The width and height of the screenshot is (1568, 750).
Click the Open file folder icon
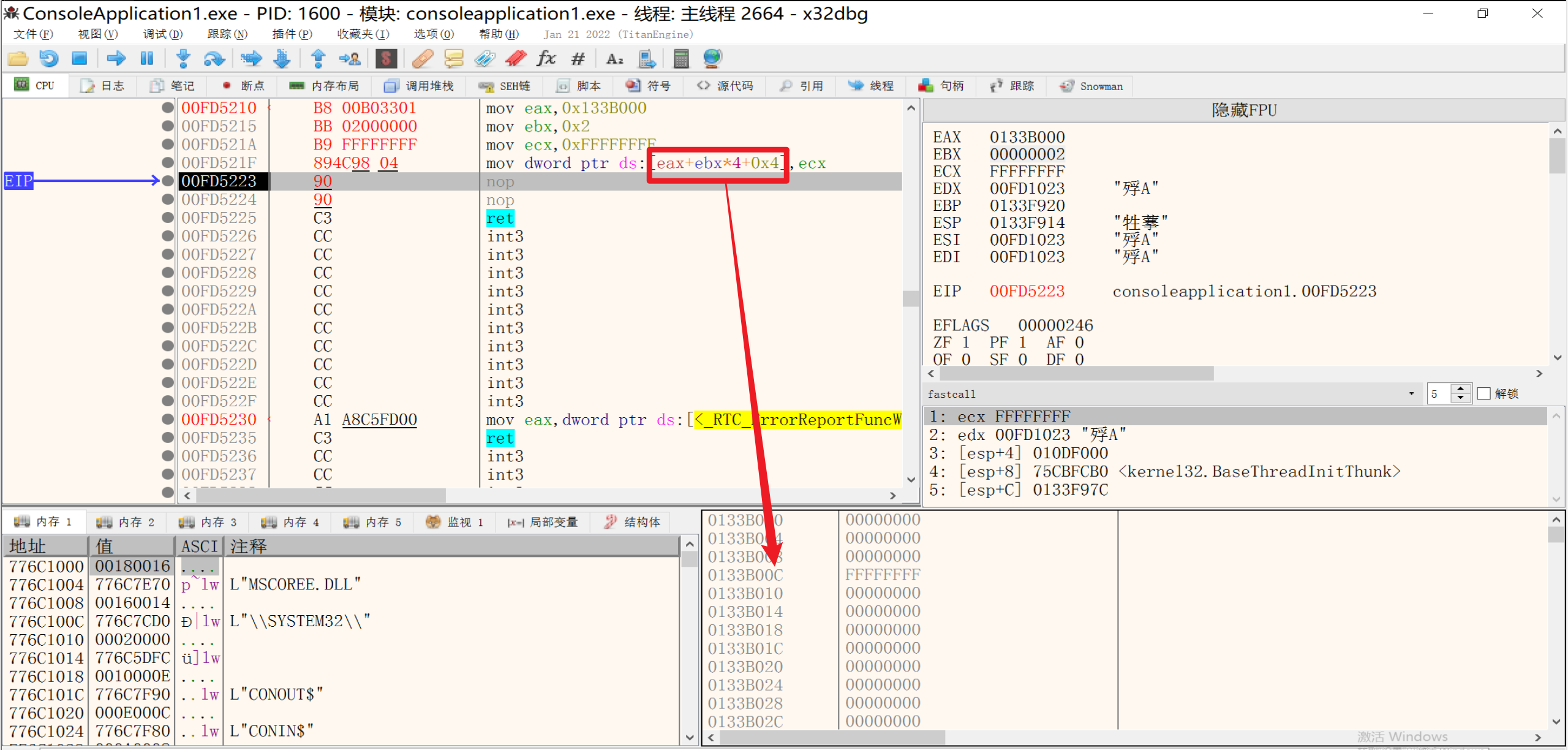[18, 59]
